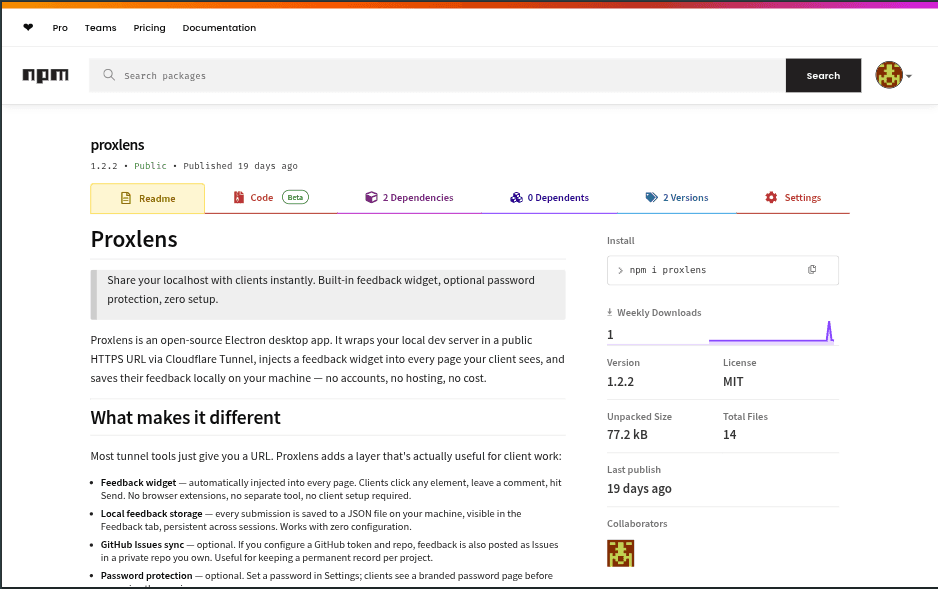This screenshot has height=589, width=938.
Task: Click the heart icon in top bar
Action: (28, 28)
